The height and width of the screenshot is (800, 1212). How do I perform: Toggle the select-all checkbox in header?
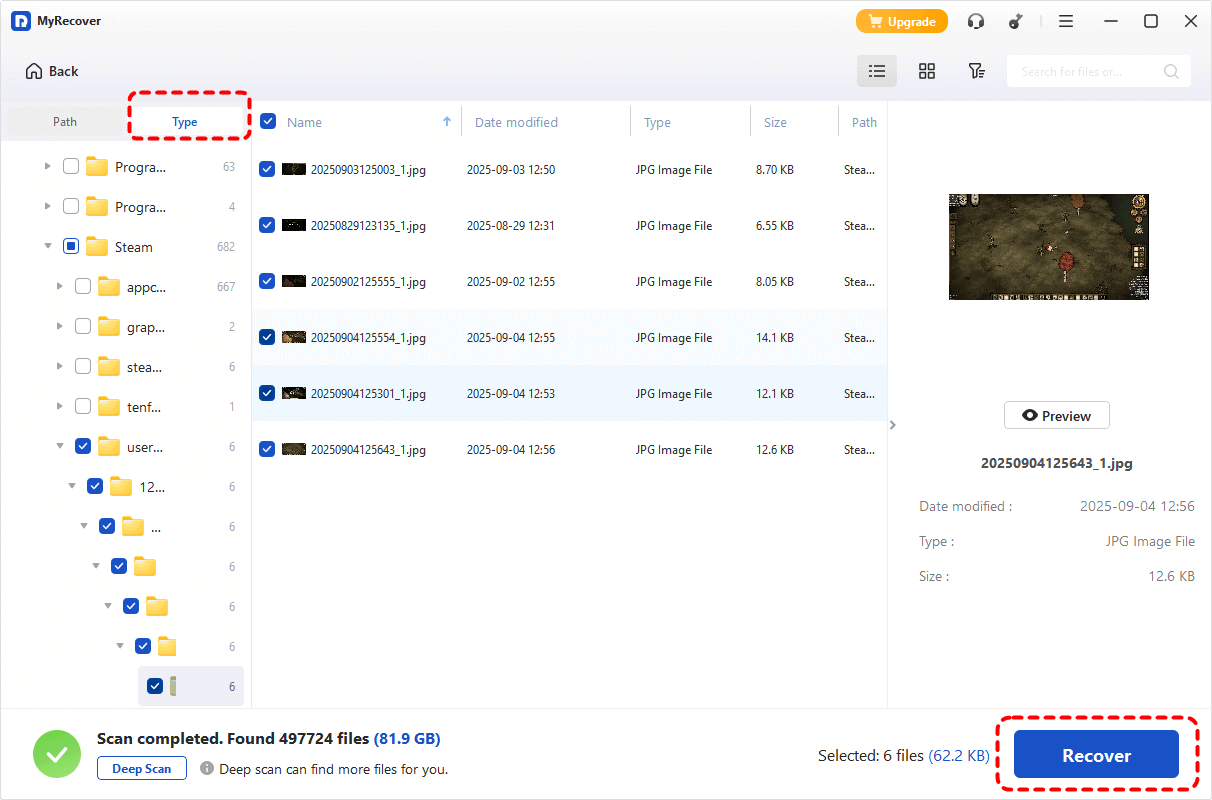[268, 122]
